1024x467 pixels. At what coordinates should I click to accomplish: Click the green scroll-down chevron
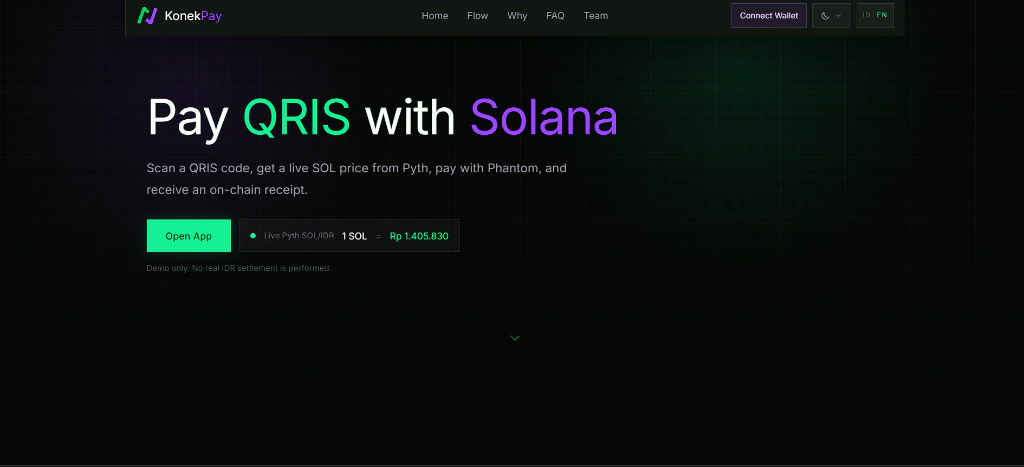515,338
